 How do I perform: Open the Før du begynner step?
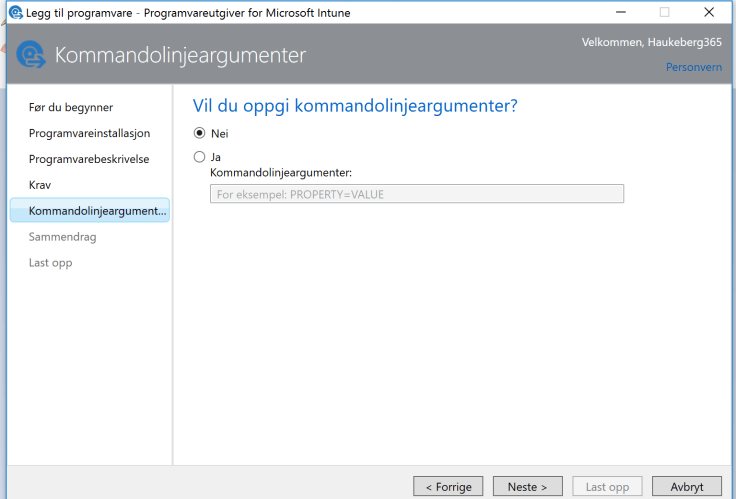point(71,107)
